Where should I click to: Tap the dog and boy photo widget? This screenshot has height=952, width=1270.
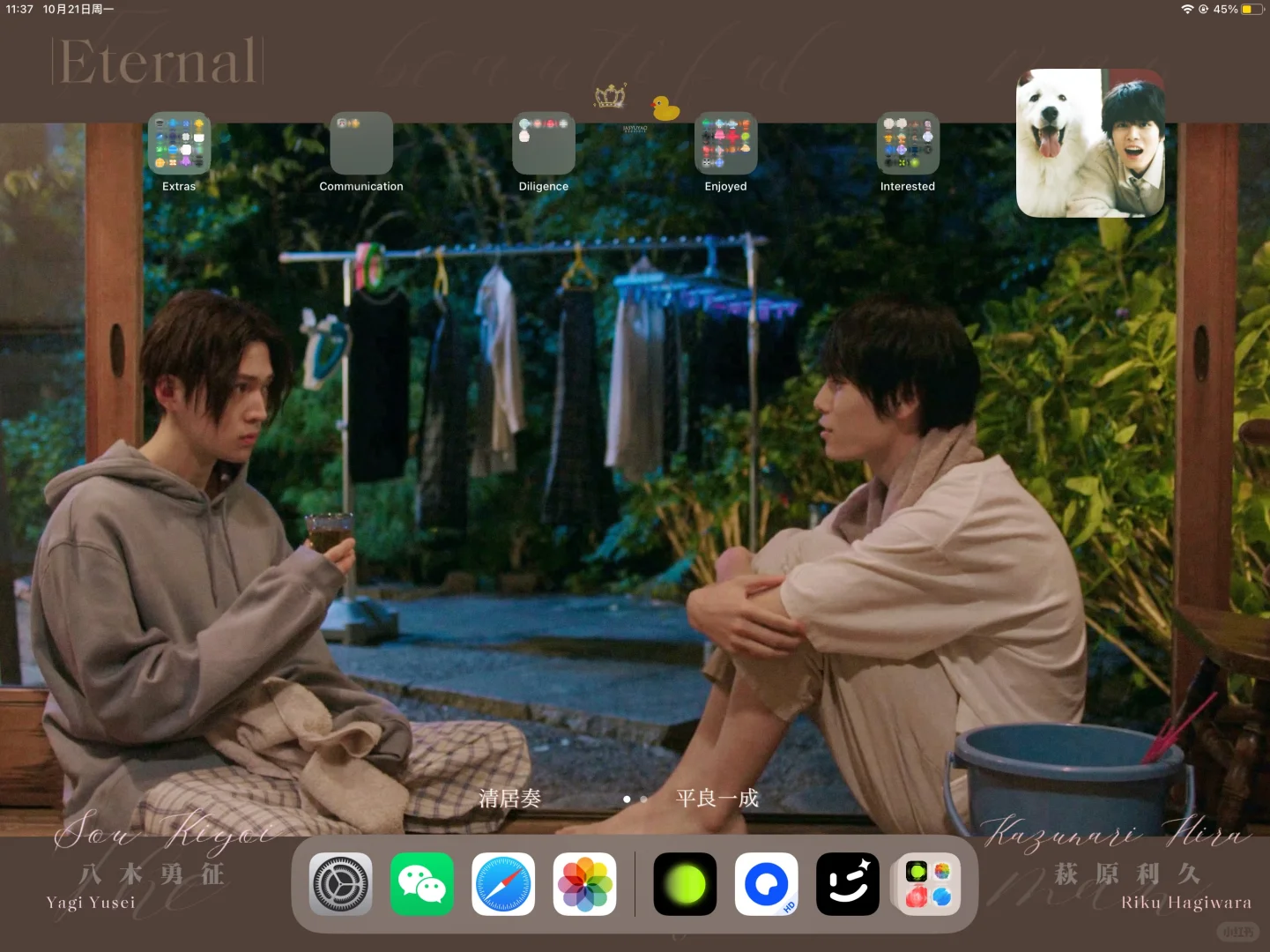(1090, 143)
